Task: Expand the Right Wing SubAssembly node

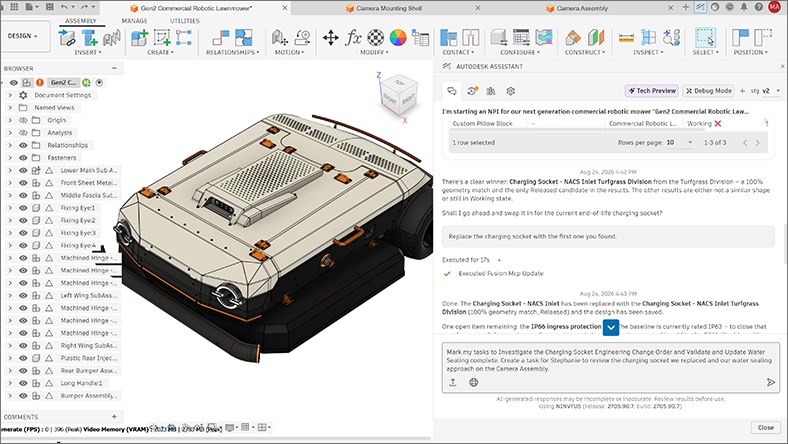Action: (x=10, y=345)
